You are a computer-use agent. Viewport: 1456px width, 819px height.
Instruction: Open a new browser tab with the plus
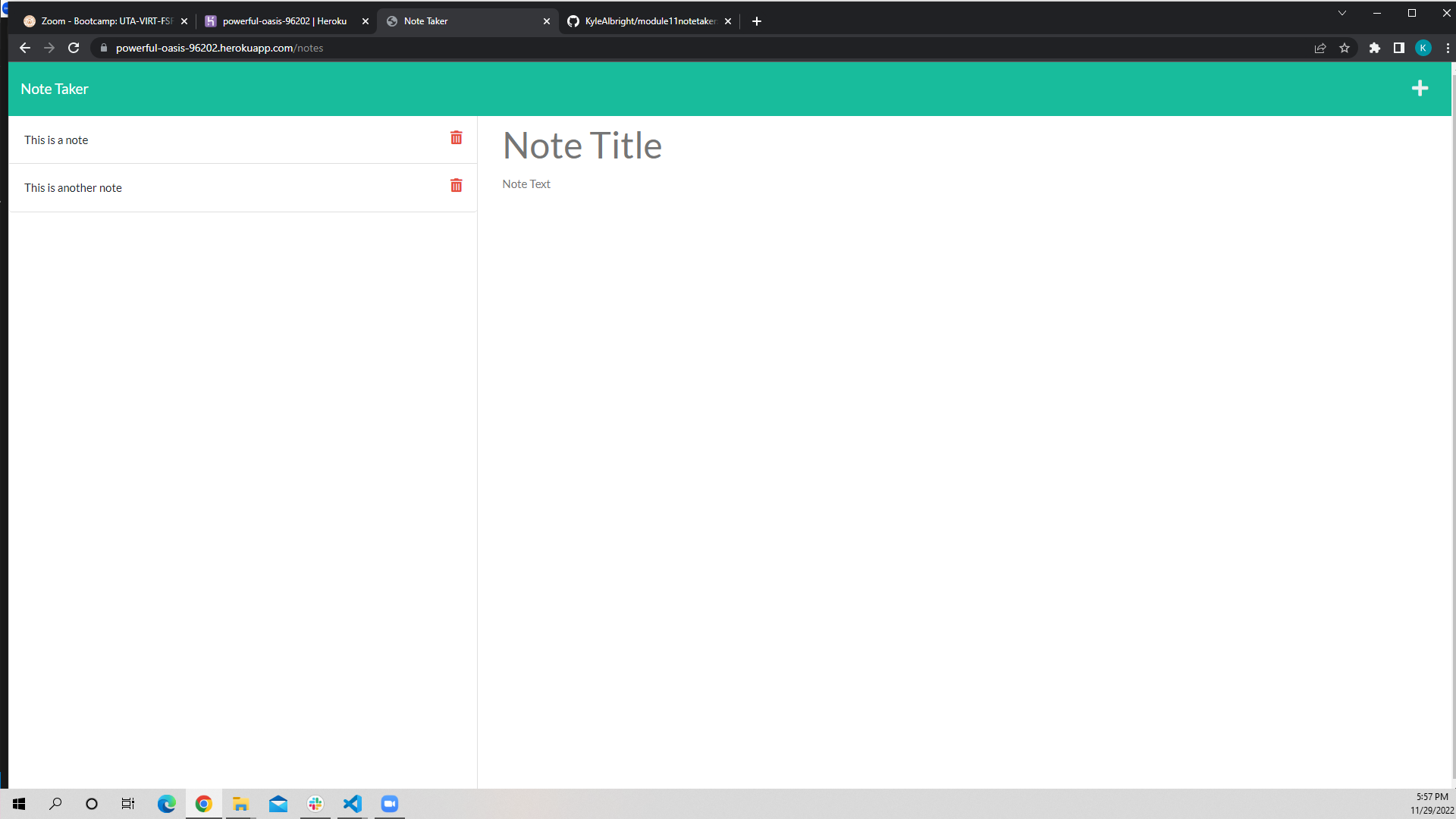tap(755, 20)
